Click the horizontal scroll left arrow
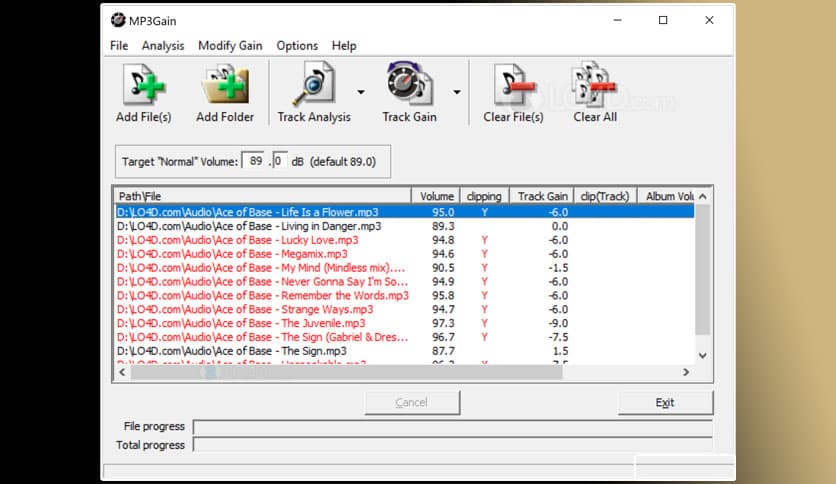Viewport: 836px width, 484px height. (123, 372)
